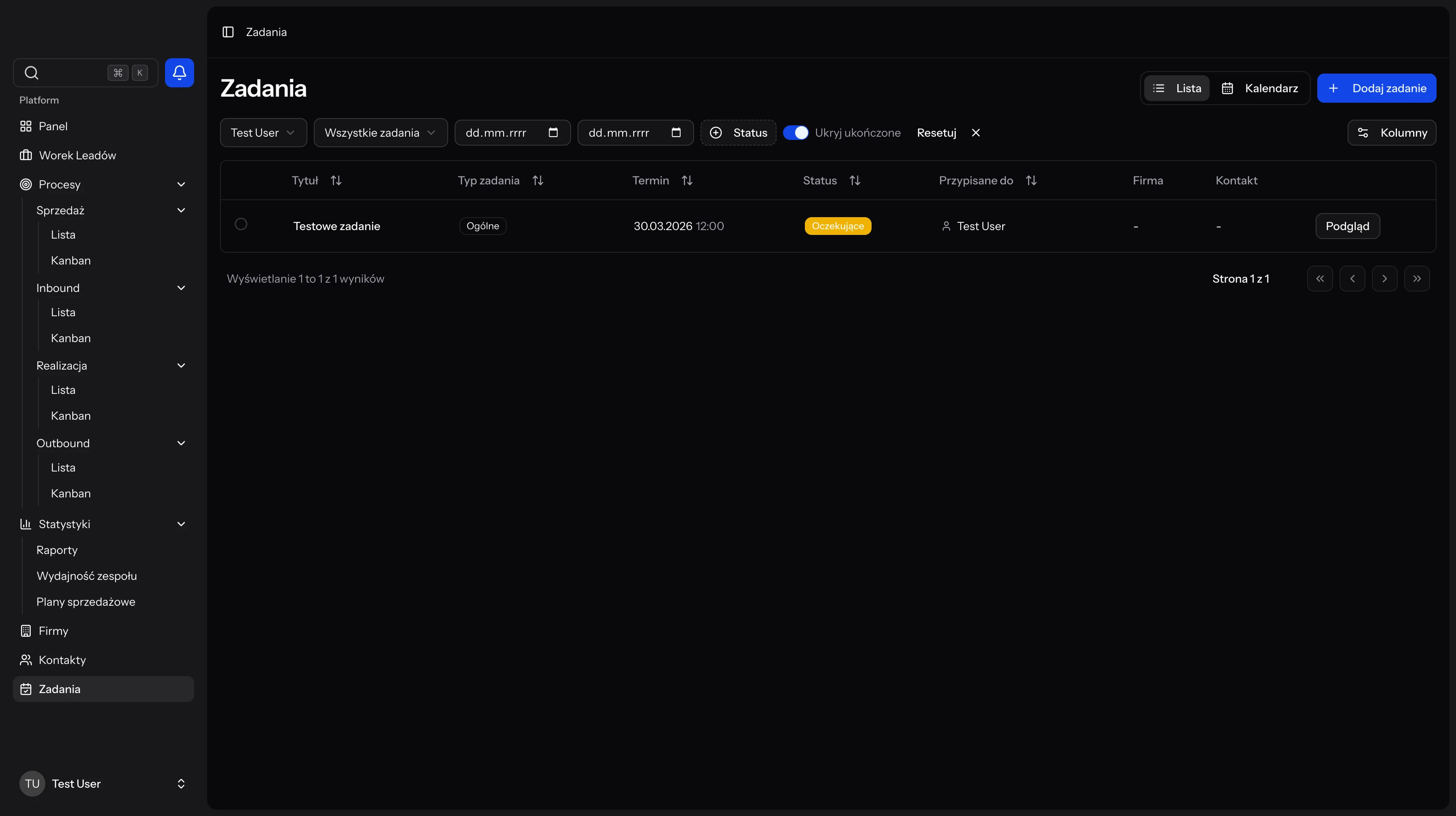Open Wszystkie zadania dropdown
The image size is (1456, 816).
(x=381, y=133)
